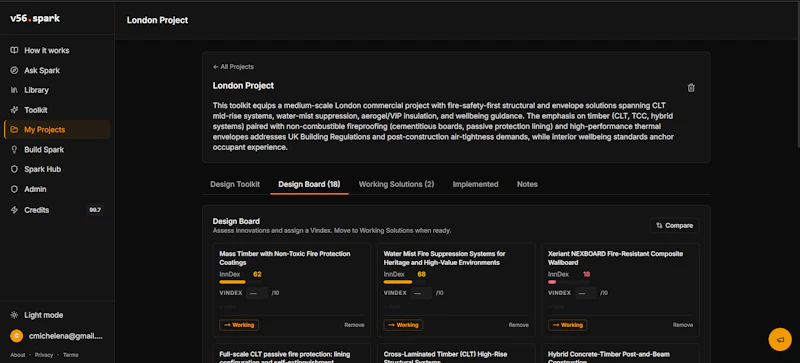Open Build Spark section
The image size is (800, 363).
[x=57, y=150]
